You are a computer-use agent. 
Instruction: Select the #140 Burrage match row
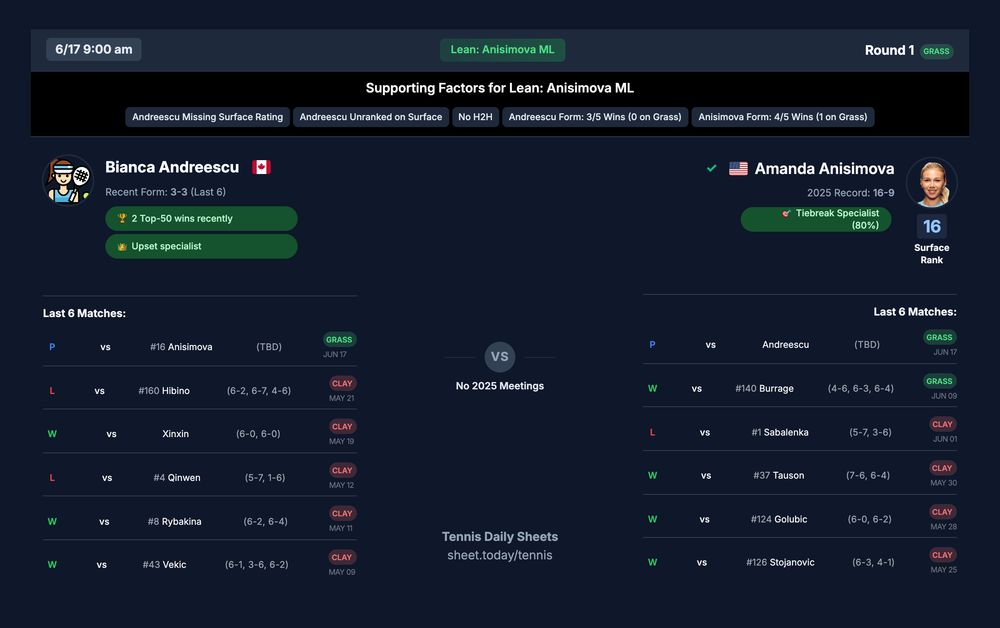[800, 388]
